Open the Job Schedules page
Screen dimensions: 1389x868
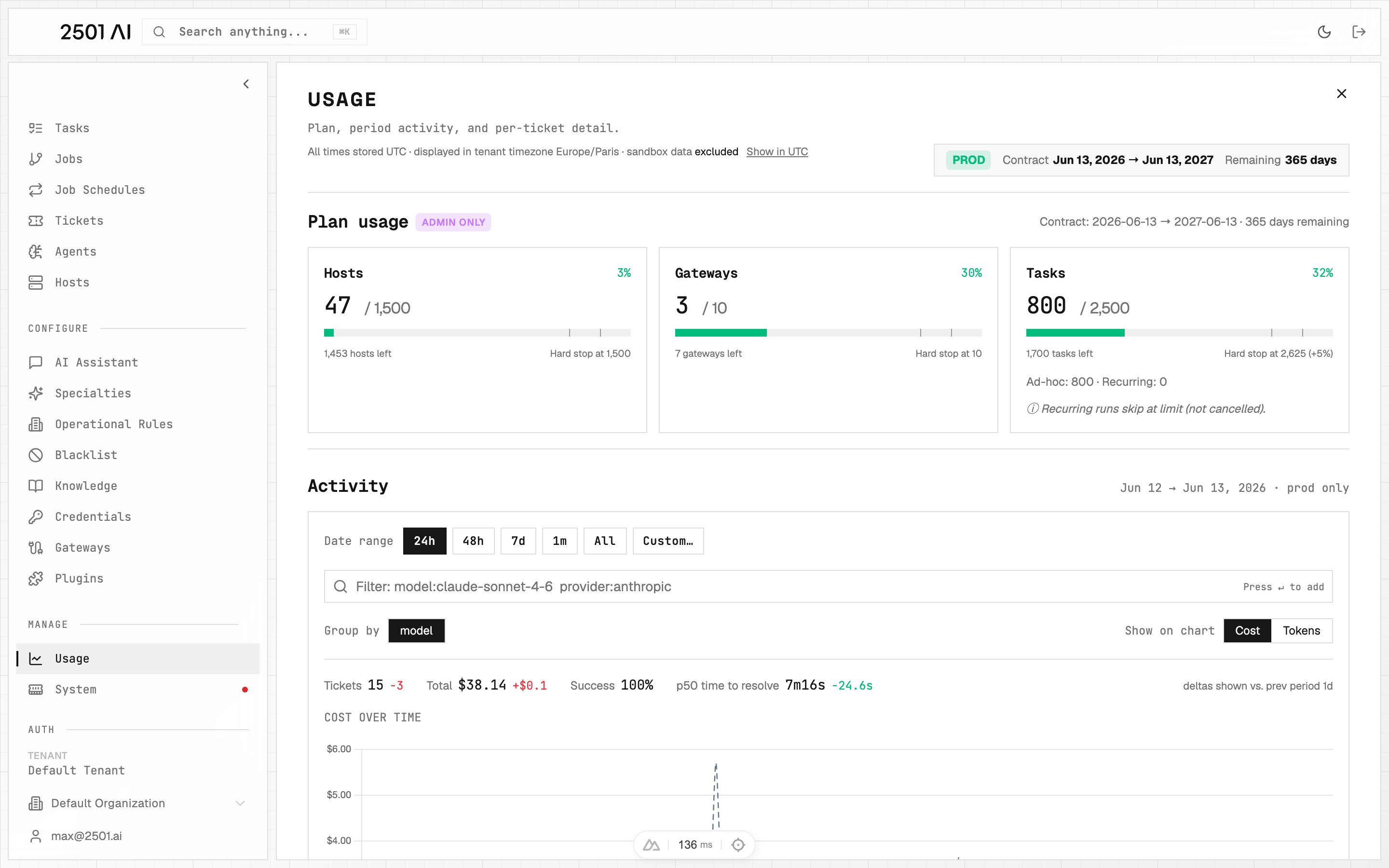click(x=138, y=190)
